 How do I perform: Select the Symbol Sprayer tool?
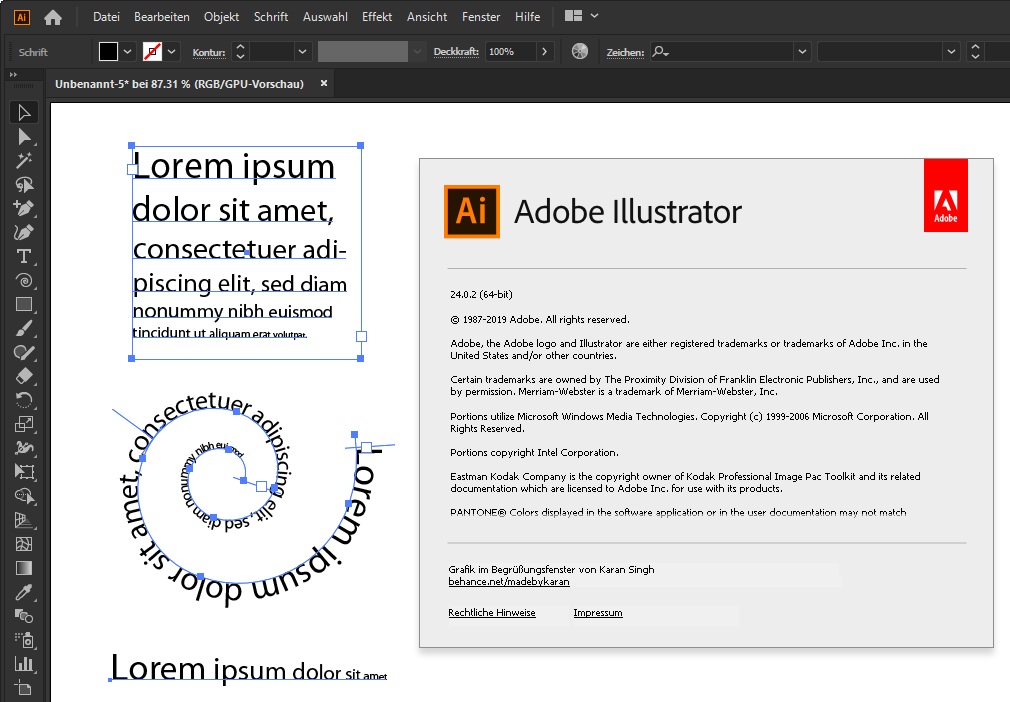click(24, 640)
